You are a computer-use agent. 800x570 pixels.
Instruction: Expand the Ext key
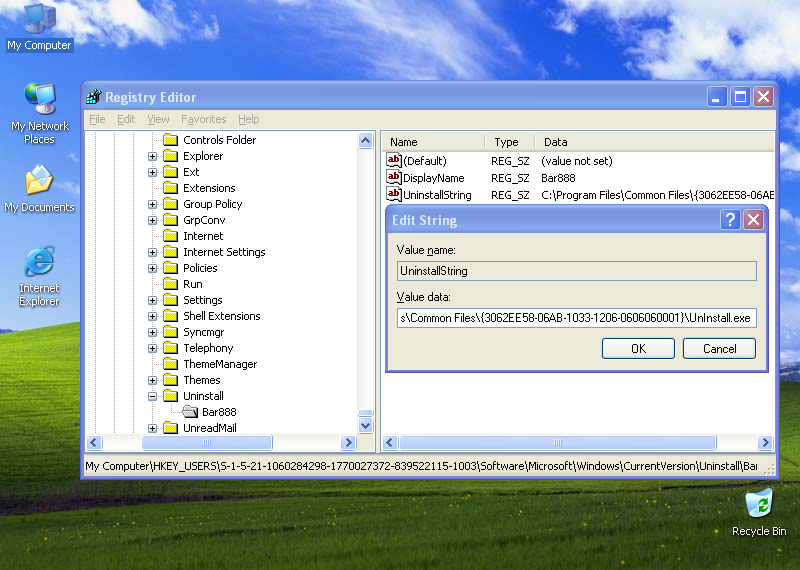coord(152,172)
